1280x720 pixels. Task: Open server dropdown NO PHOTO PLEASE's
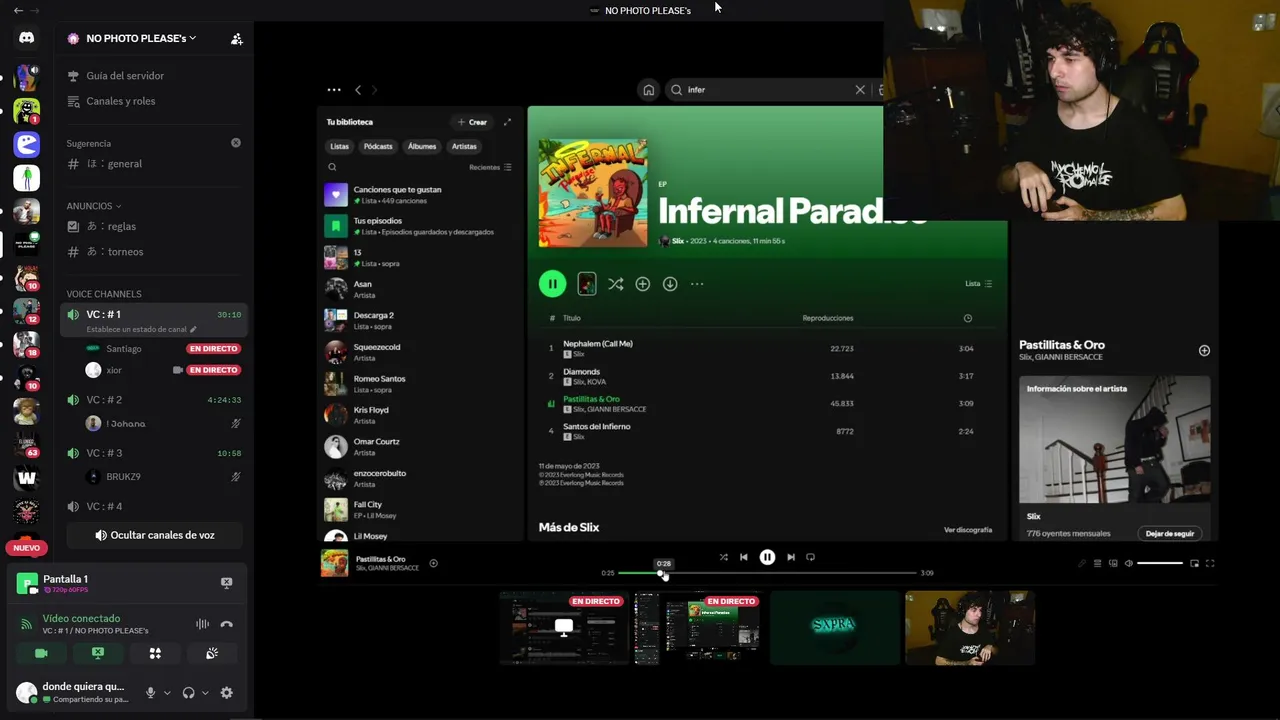pyautogui.click(x=140, y=38)
